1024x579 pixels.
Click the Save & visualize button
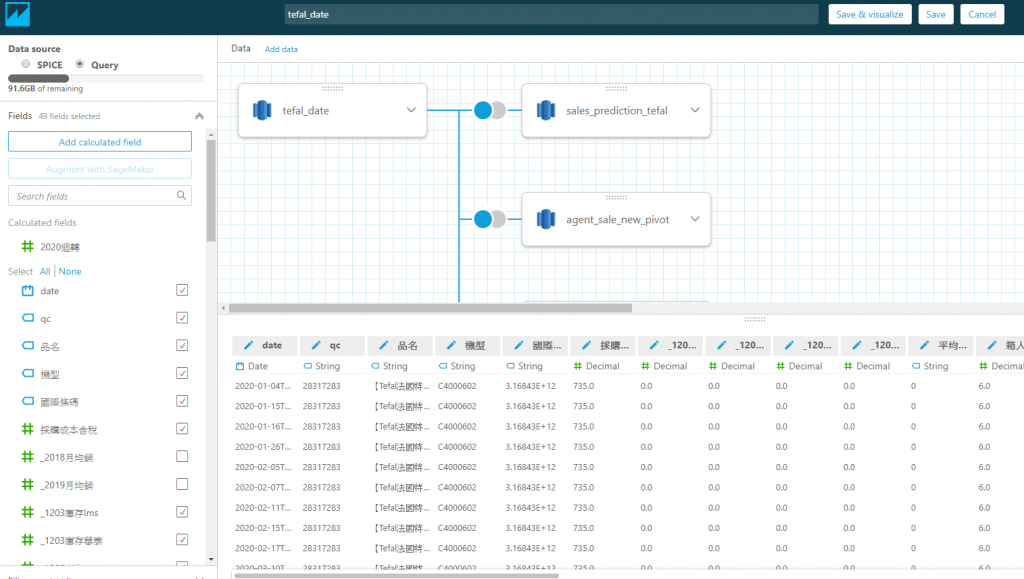870,14
